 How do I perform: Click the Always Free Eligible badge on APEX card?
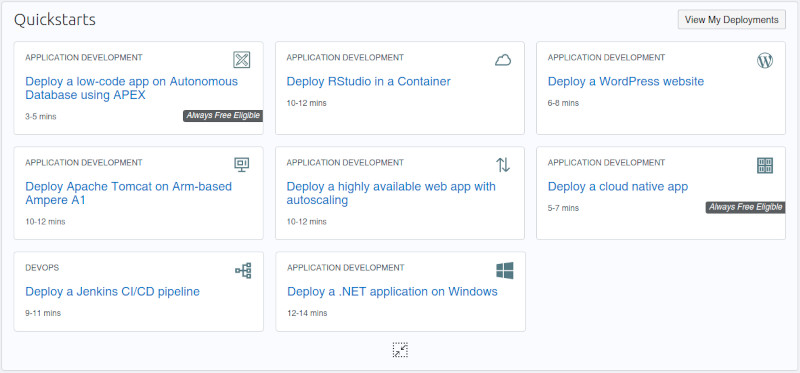223,116
